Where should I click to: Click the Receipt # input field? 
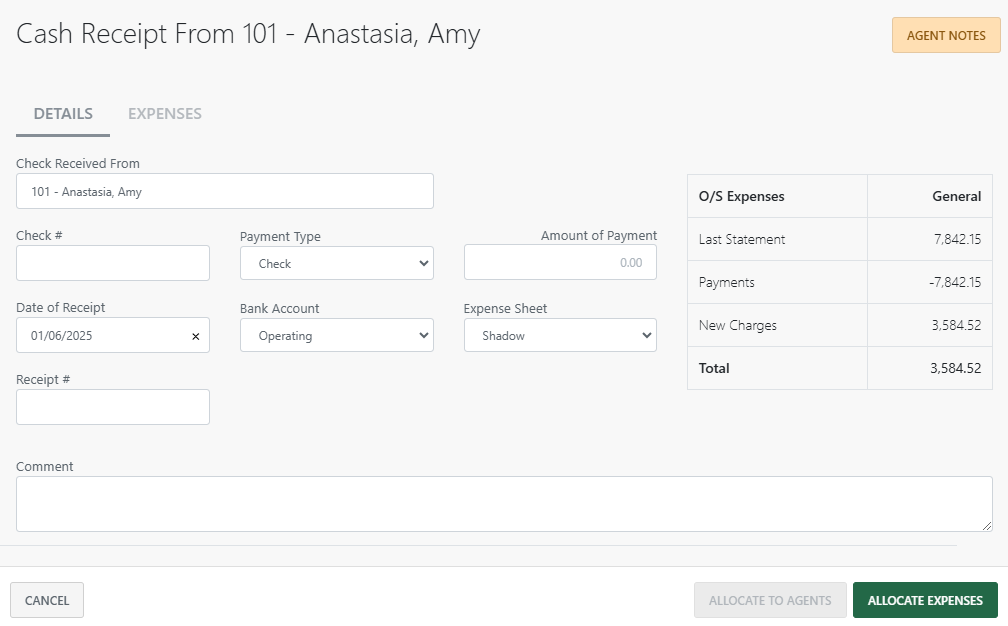112,407
